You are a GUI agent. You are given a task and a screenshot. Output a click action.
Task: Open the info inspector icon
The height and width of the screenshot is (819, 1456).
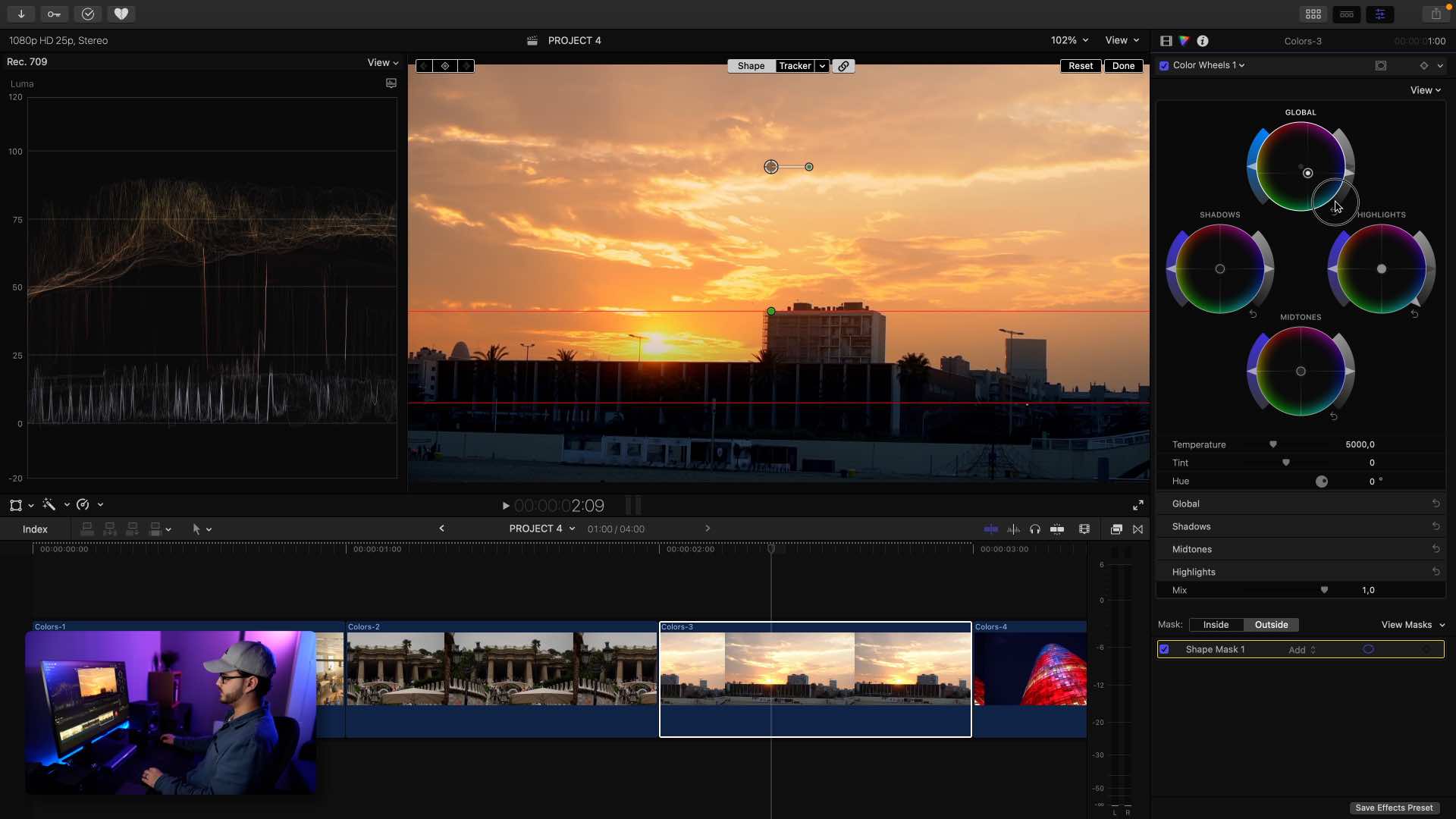[1203, 41]
